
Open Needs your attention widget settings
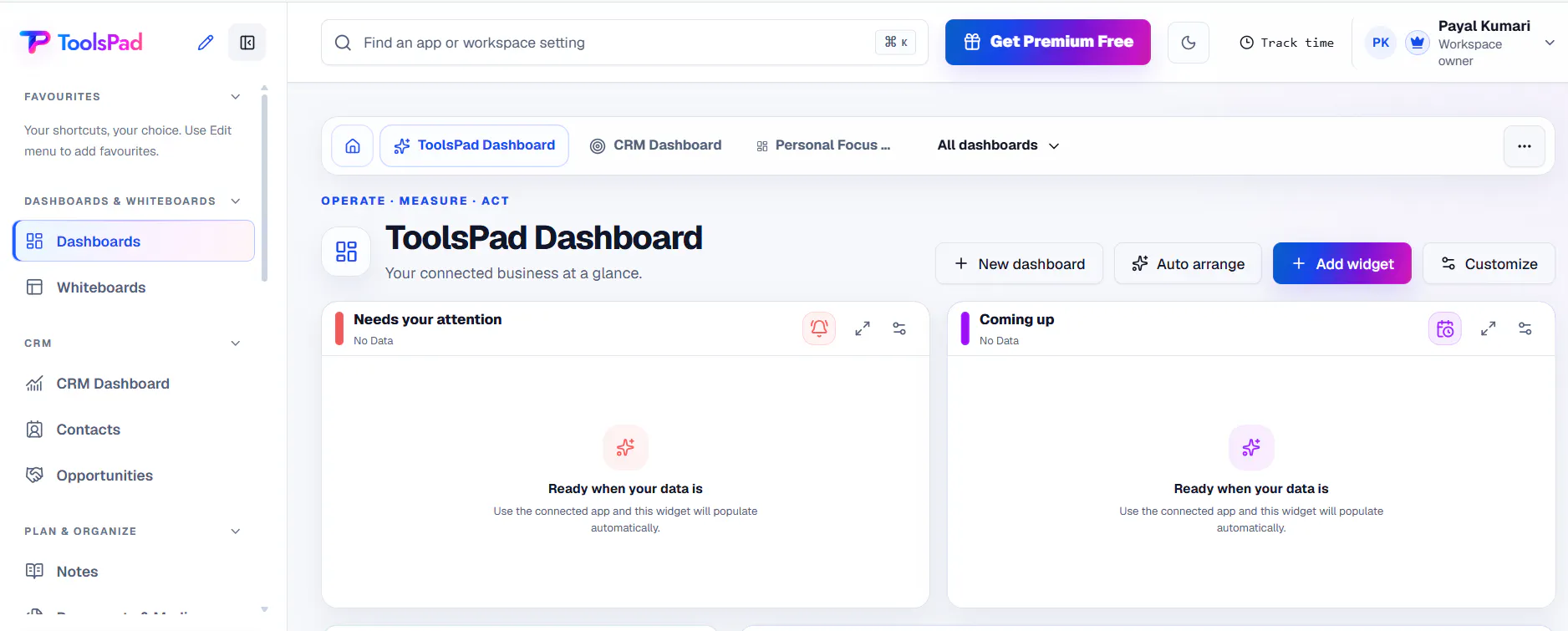point(899,328)
